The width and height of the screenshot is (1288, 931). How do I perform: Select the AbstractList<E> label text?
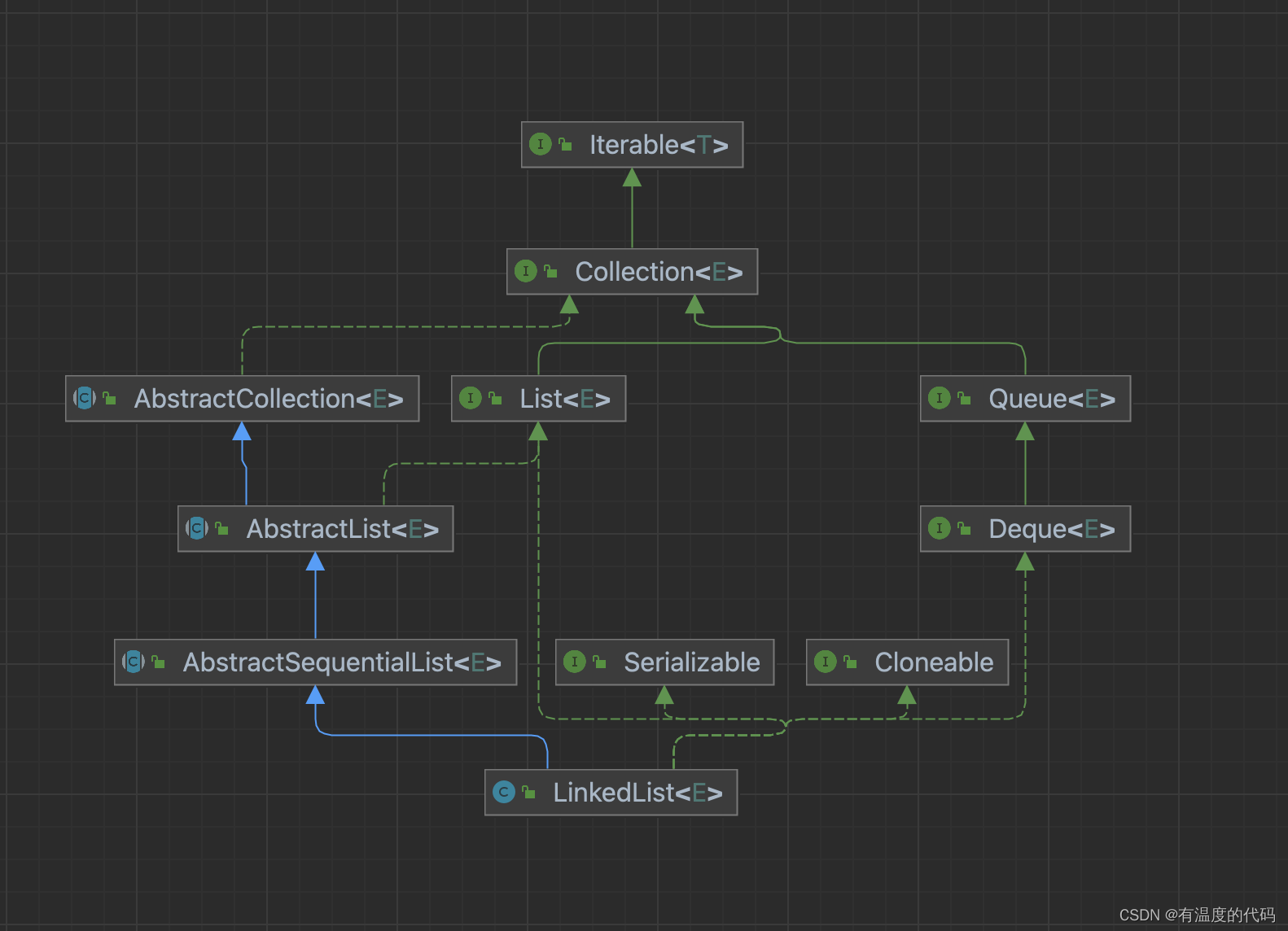click(x=343, y=529)
